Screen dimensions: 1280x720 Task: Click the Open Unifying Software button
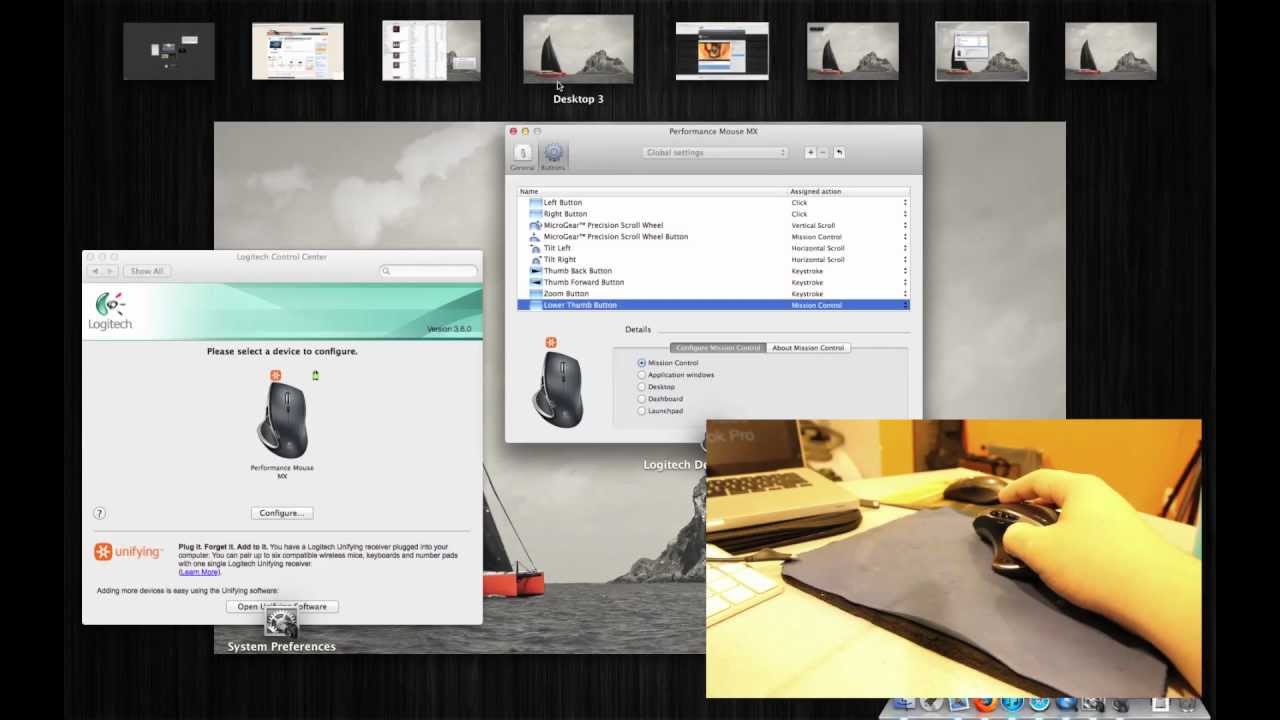(282, 607)
